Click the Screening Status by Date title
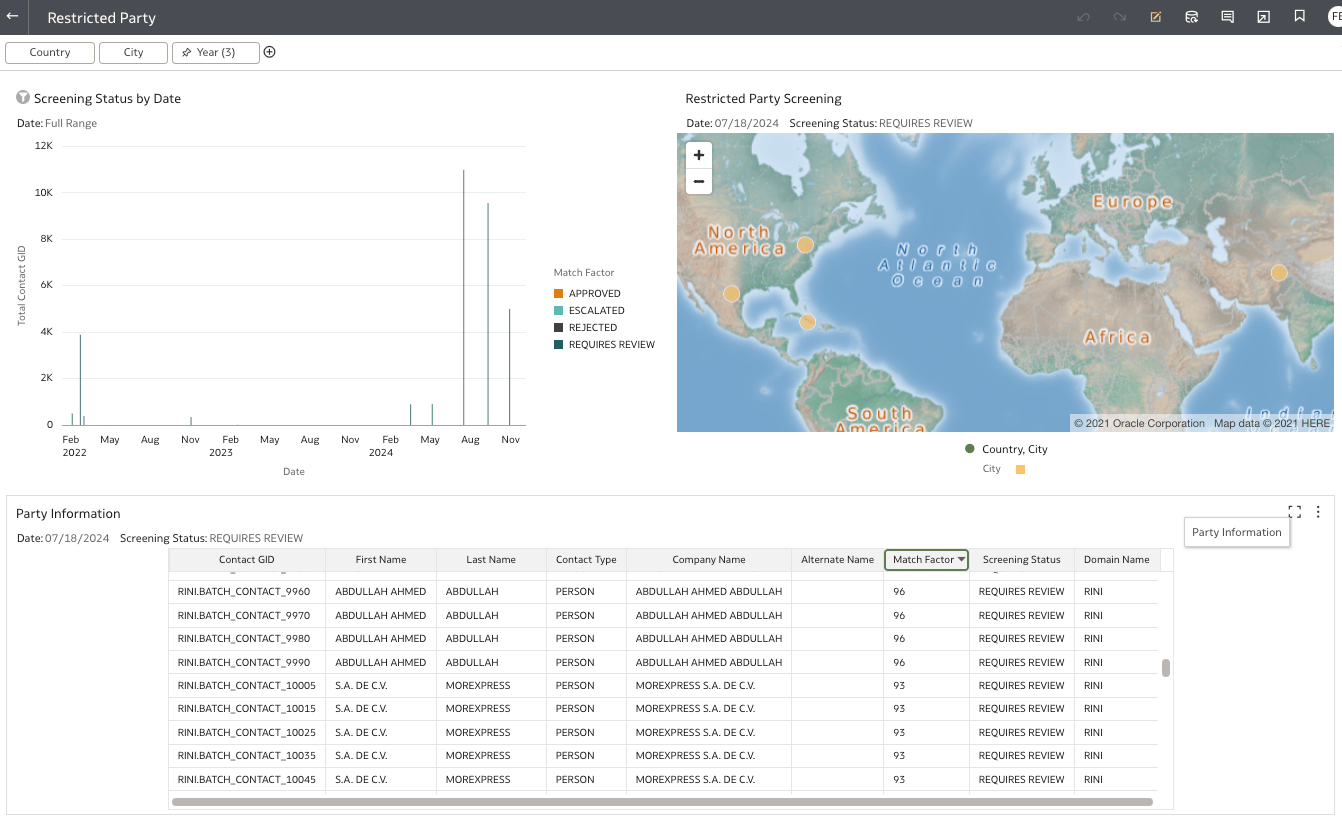 coord(107,99)
